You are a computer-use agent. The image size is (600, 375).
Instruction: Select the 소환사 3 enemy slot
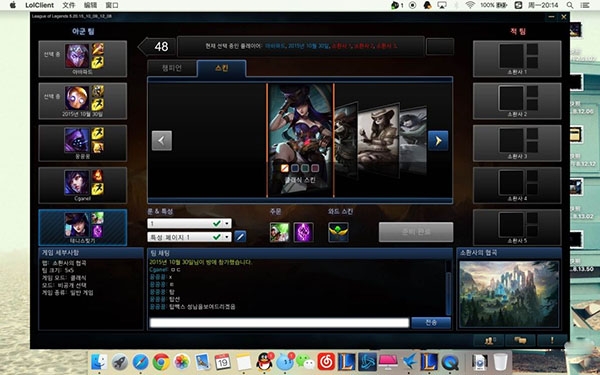coord(517,143)
